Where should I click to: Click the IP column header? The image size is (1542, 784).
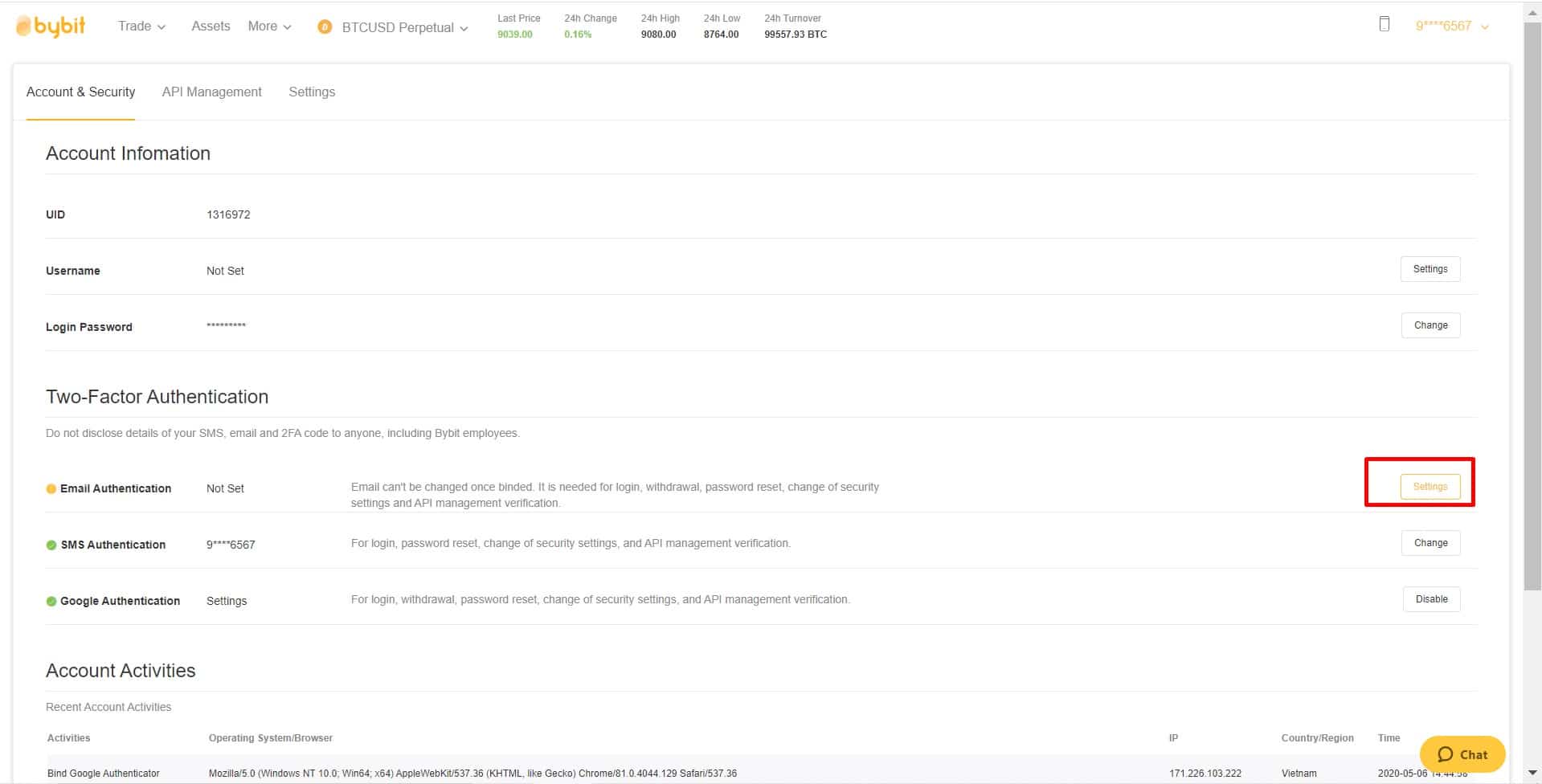click(1173, 738)
